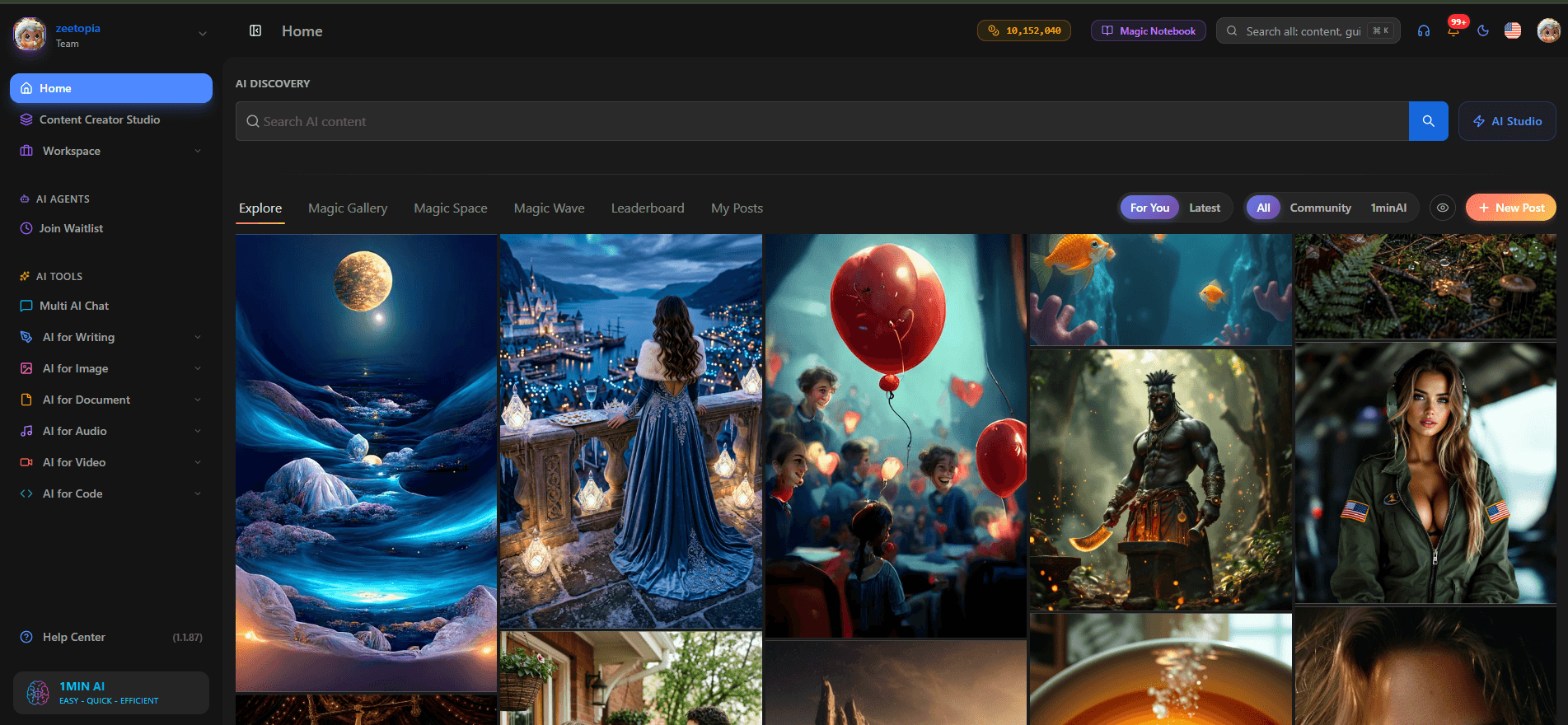Open Magic Notebook
This screenshot has height=725, width=1568.
point(1149,31)
